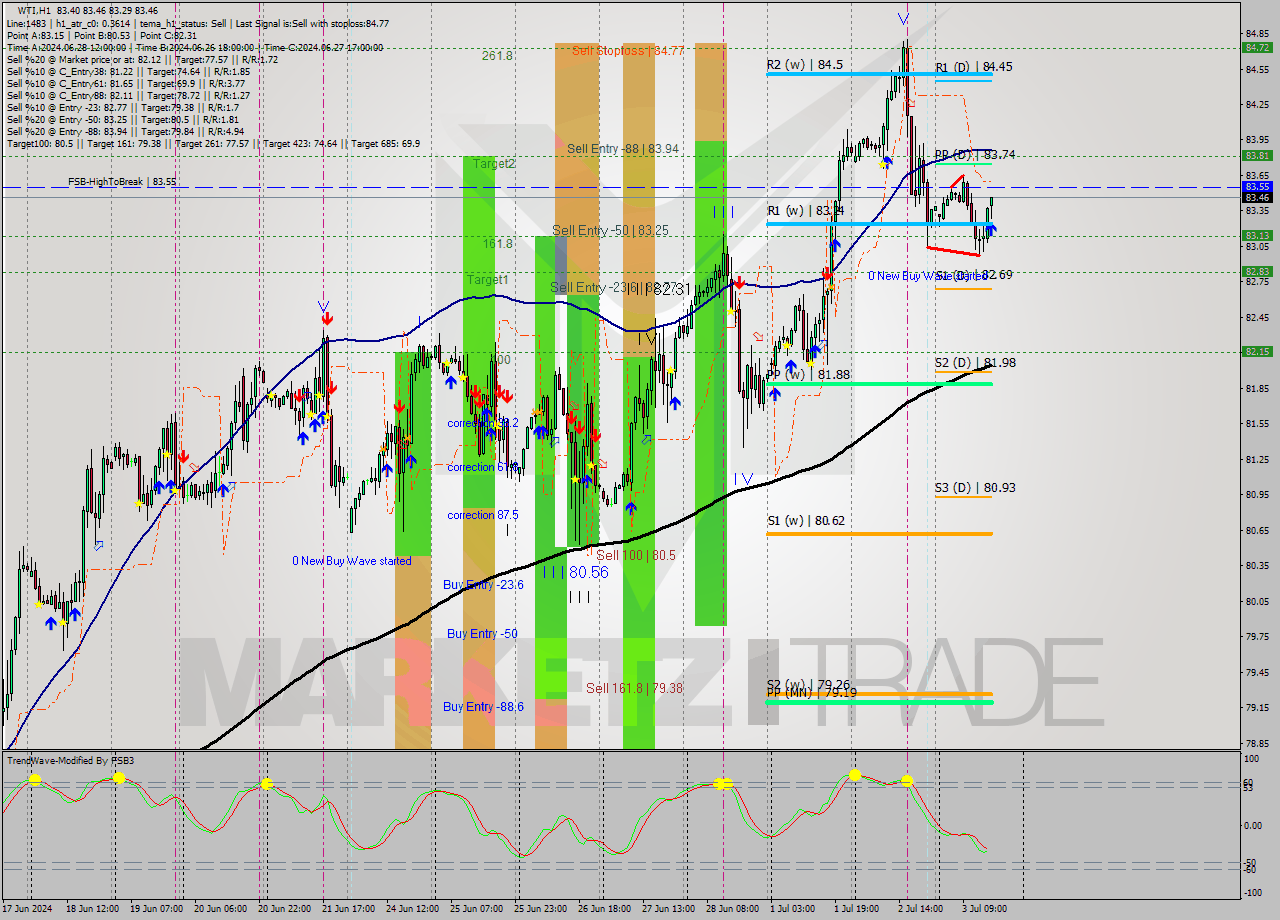Click the '| | | 80.56' wave label

click(x=576, y=572)
